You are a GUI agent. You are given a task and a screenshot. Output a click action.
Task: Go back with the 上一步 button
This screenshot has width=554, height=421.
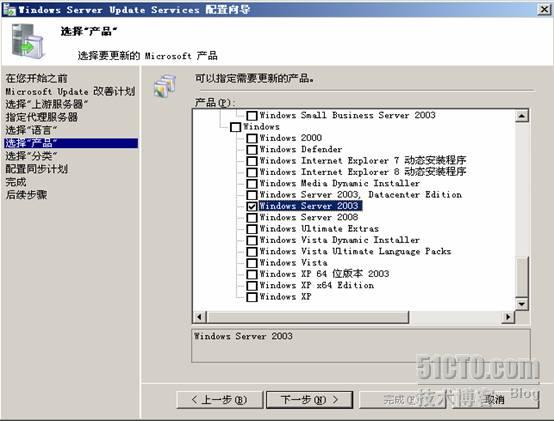click(x=219, y=400)
